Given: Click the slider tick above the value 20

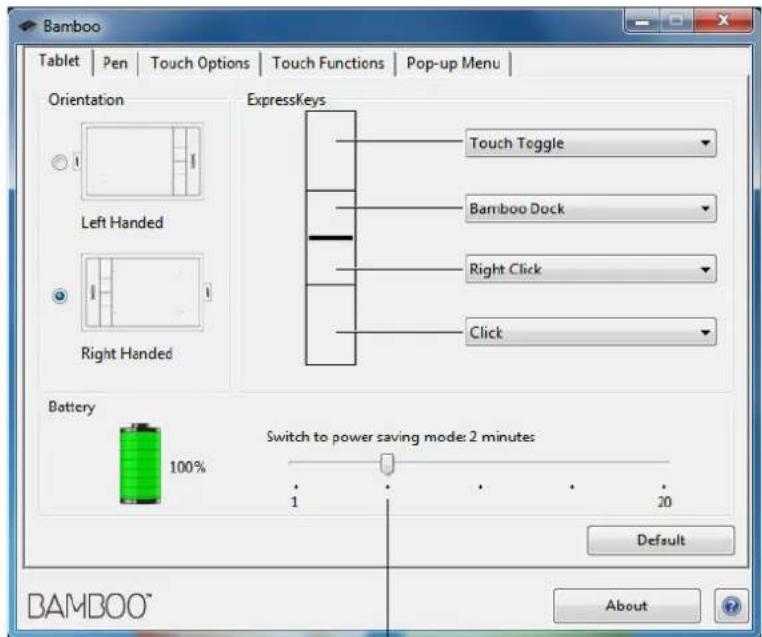Looking at the screenshot, I should point(664,486).
